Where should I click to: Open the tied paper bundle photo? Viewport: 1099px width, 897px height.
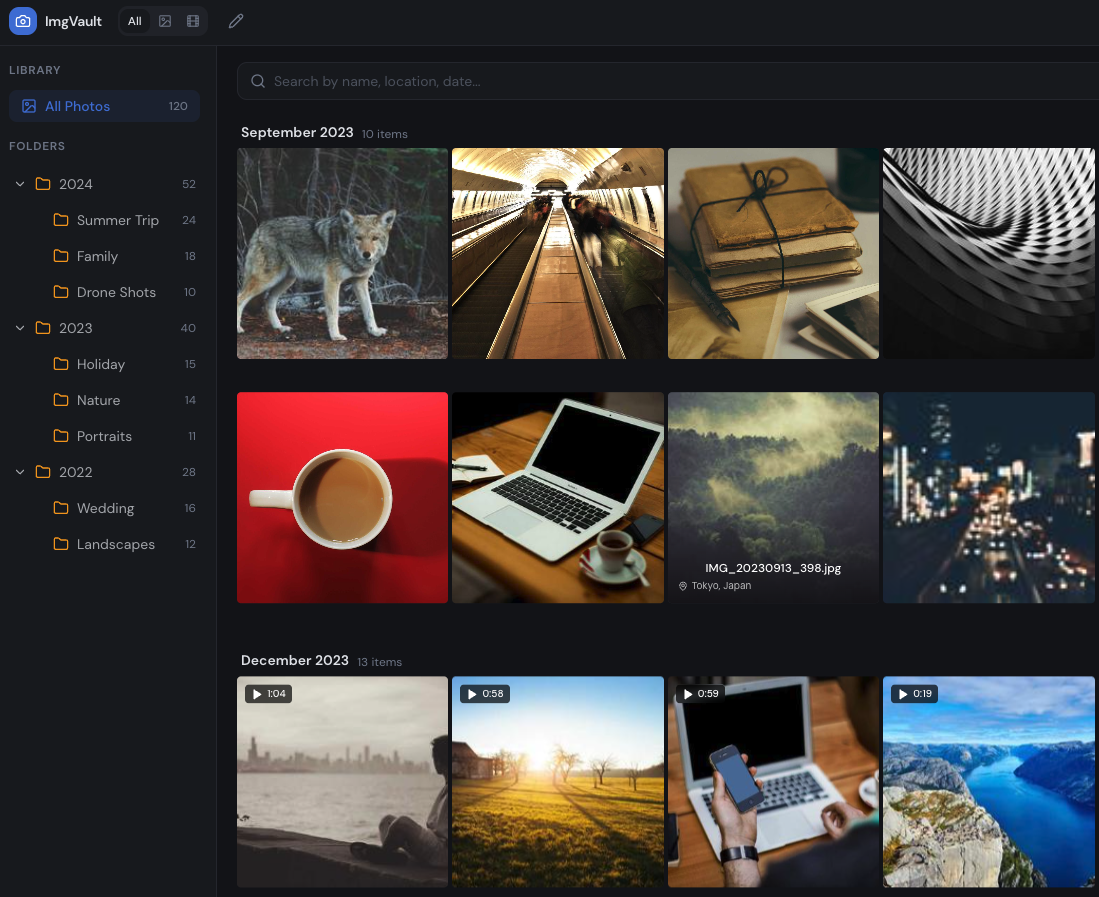pos(773,253)
